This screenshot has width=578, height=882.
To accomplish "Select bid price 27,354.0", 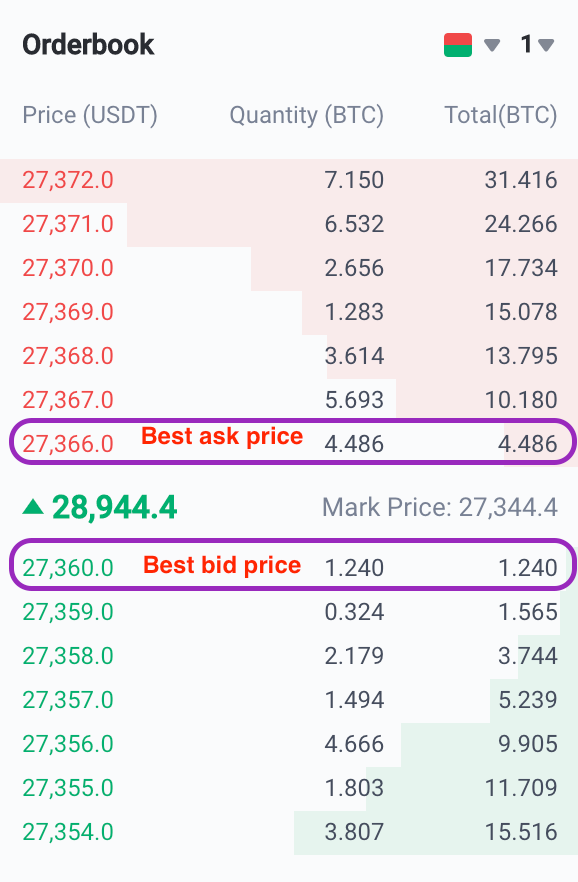I will (68, 832).
